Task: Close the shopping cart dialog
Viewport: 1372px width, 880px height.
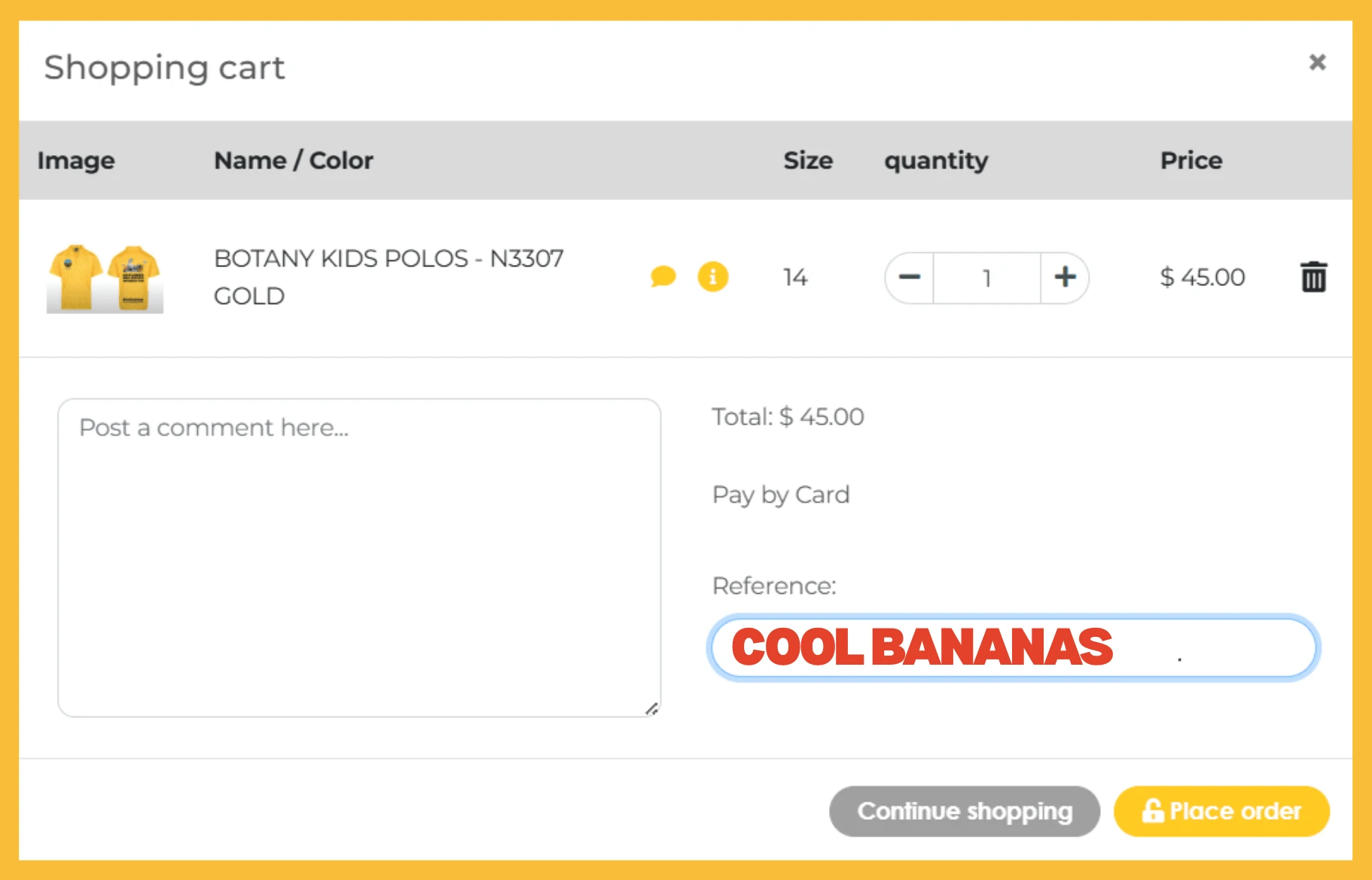Action: pyautogui.click(x=1317, y=62)
